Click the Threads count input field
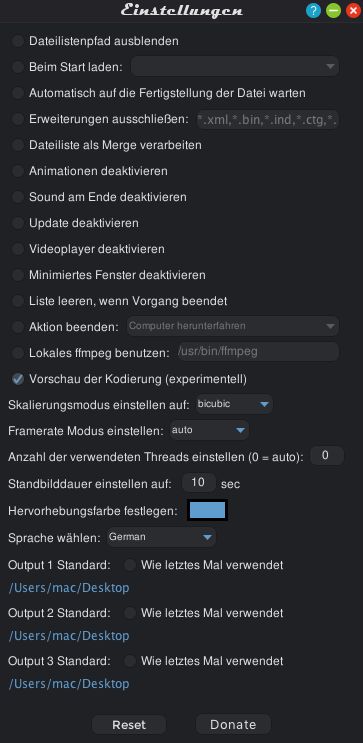The width and height of the screenshot is (363, 743). (x=327, y=456)
